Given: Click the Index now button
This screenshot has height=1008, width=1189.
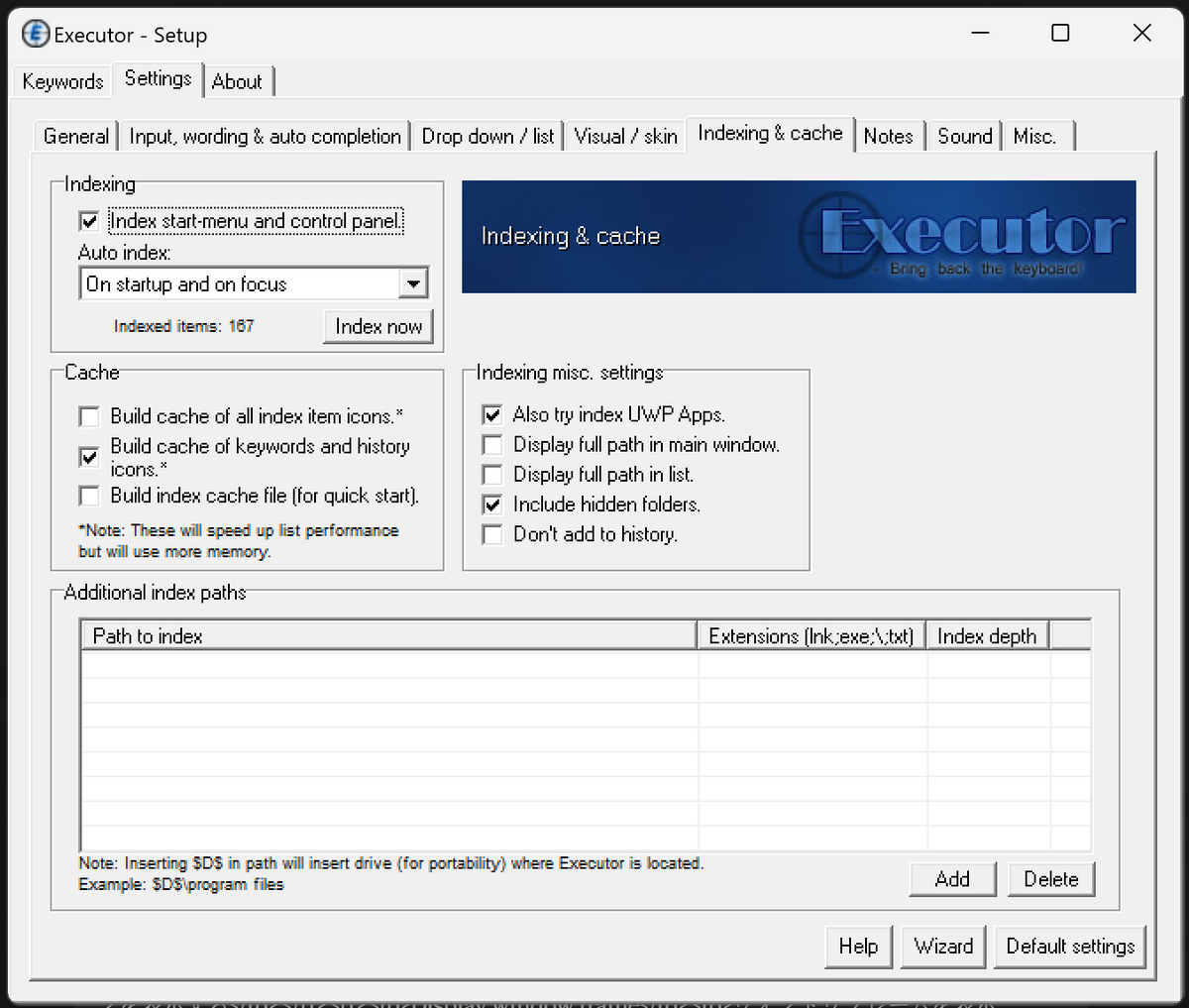Looking at the screenshot, I should click(x=378, y=327).
